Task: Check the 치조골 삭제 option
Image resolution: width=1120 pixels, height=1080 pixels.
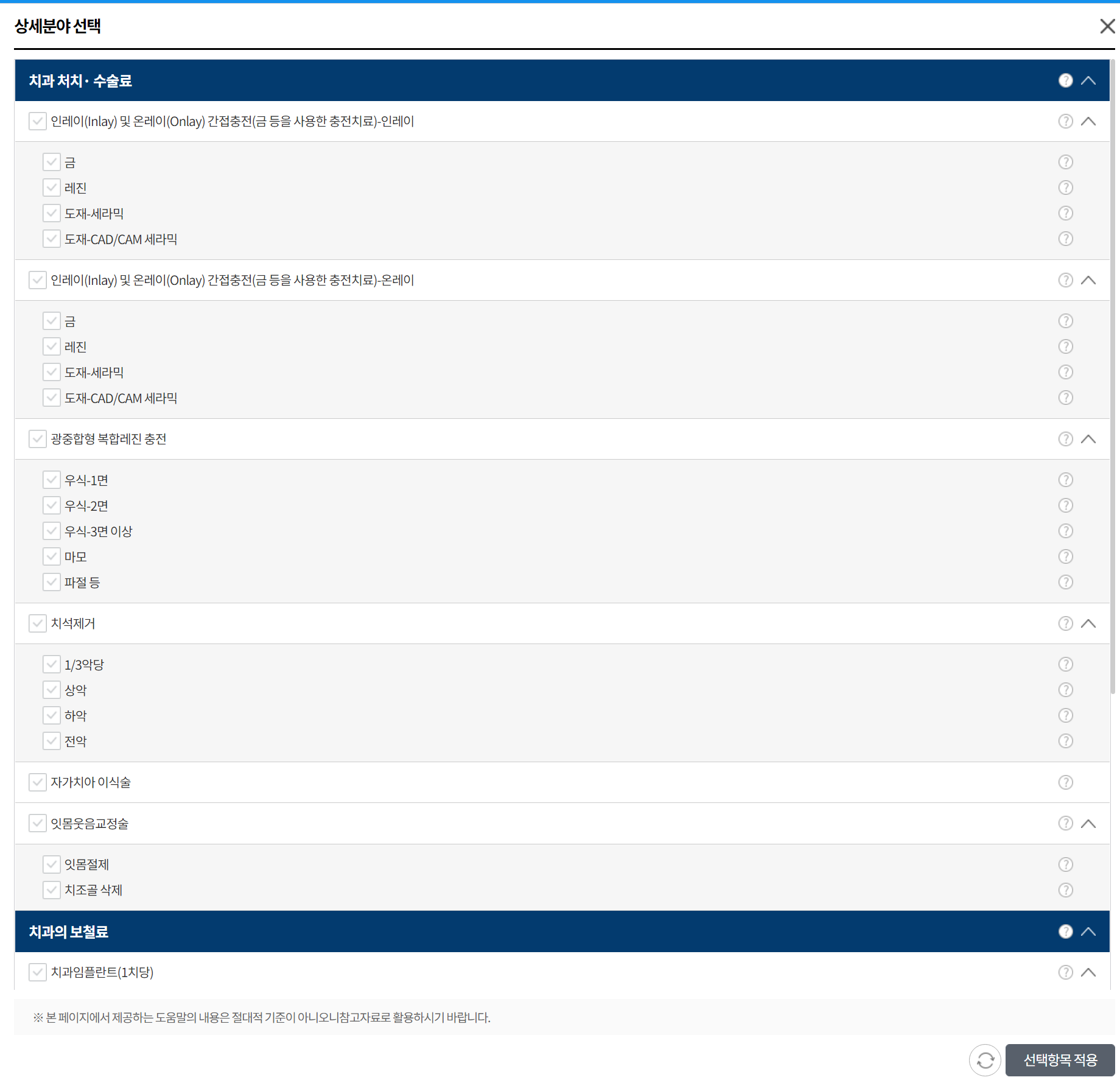Action: [52, 890]
